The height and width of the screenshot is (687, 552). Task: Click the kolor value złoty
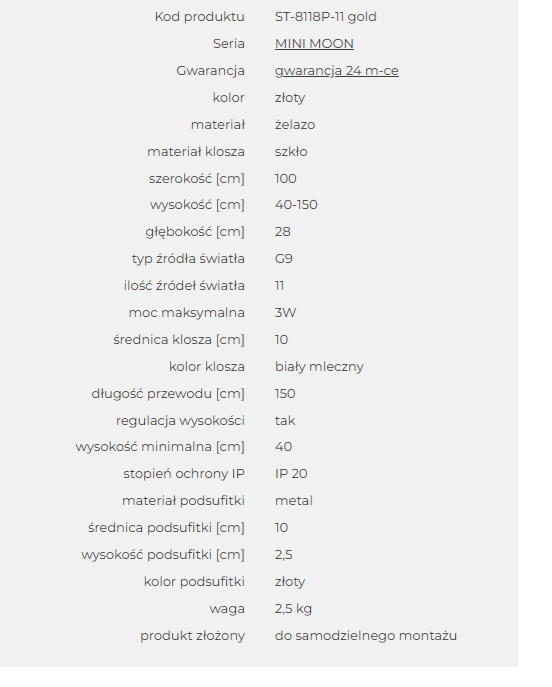(290, 98)
